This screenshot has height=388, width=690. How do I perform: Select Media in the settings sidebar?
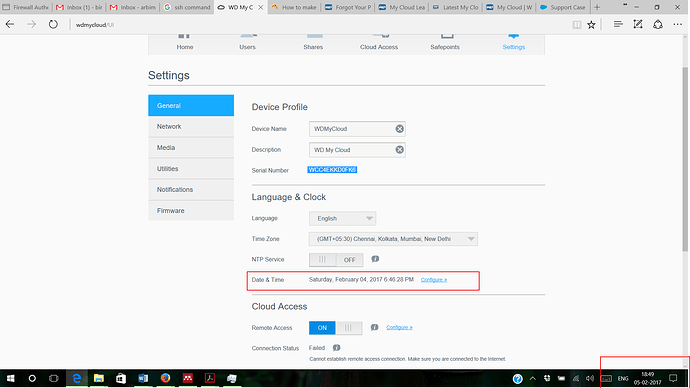pyautogui.click(x=191, y=148)
